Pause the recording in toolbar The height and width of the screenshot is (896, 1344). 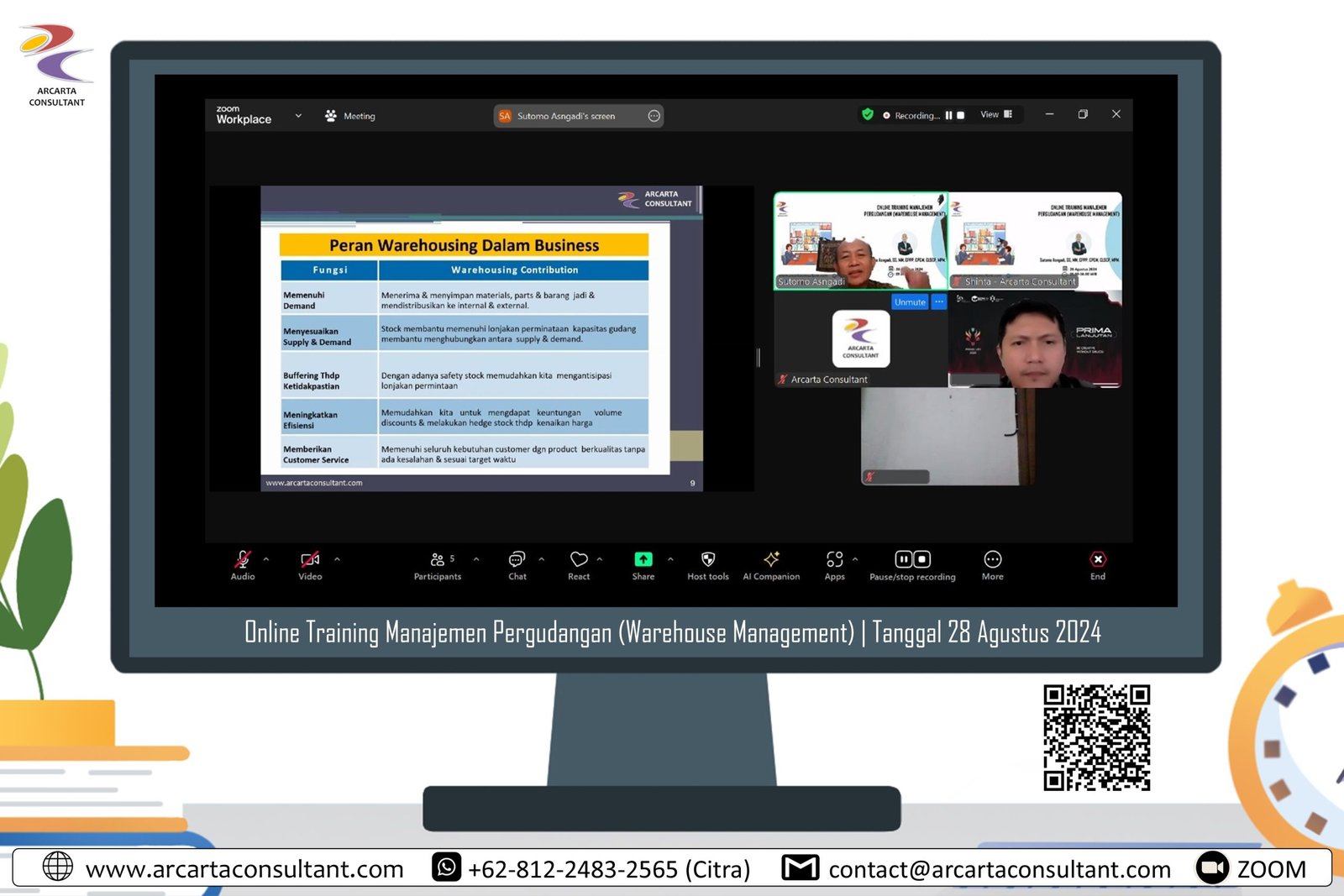pyautogui.click(x=903, y=559)
